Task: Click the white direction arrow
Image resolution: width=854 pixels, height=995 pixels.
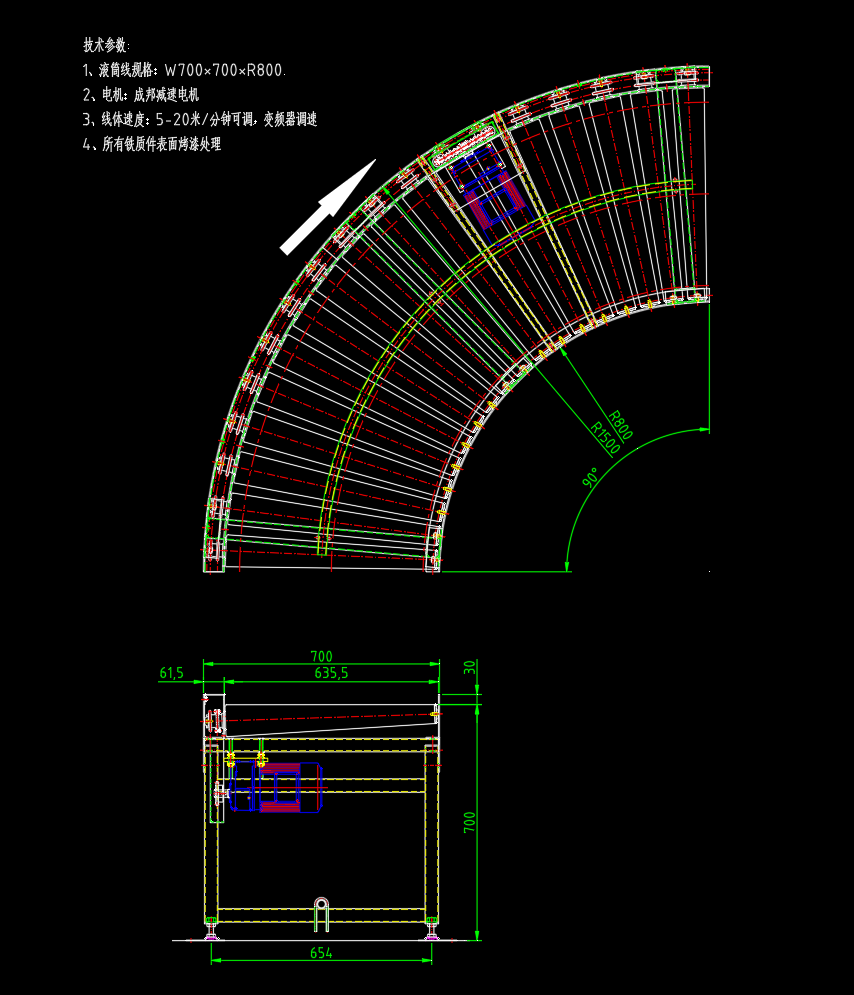Action: pos(328,207)
